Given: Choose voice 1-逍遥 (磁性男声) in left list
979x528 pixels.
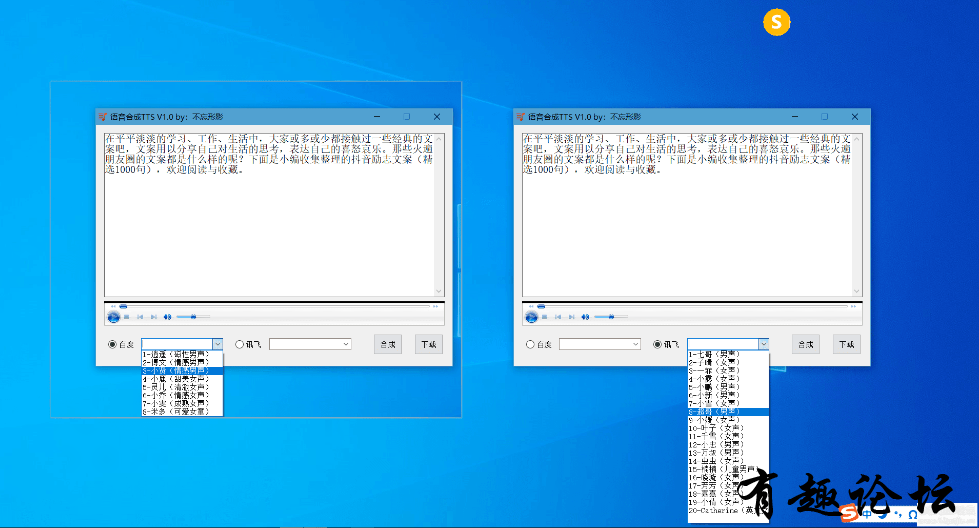Looking at the screenshot, I should coord(182,354).
